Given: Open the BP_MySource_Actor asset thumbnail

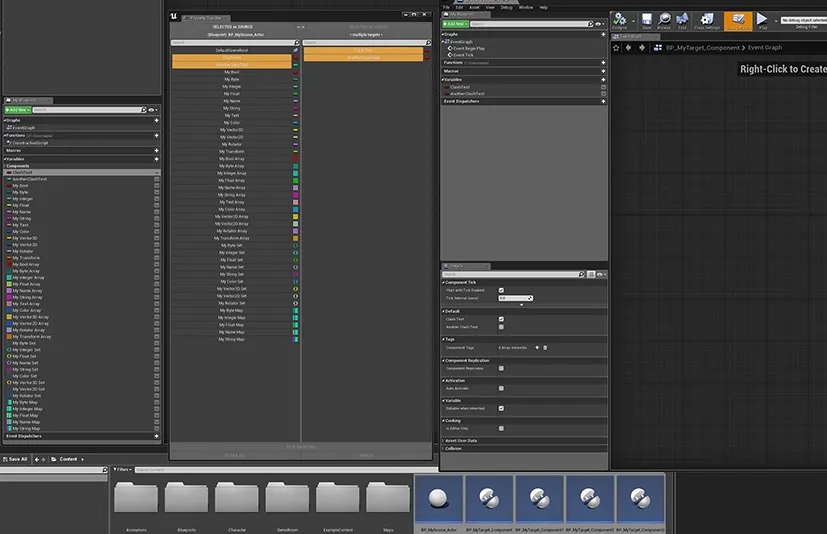Looking at the screenshot, I should (x=438, y=500).
